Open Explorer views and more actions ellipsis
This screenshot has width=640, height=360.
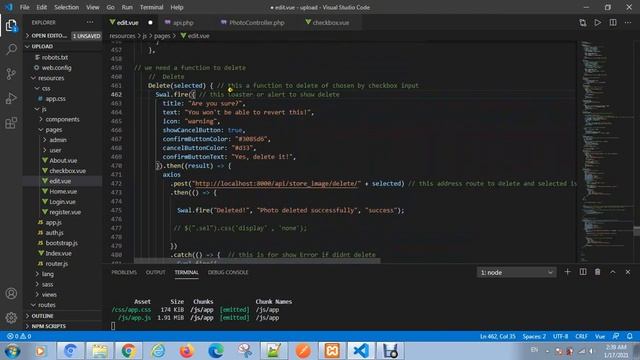coord(90,22)
